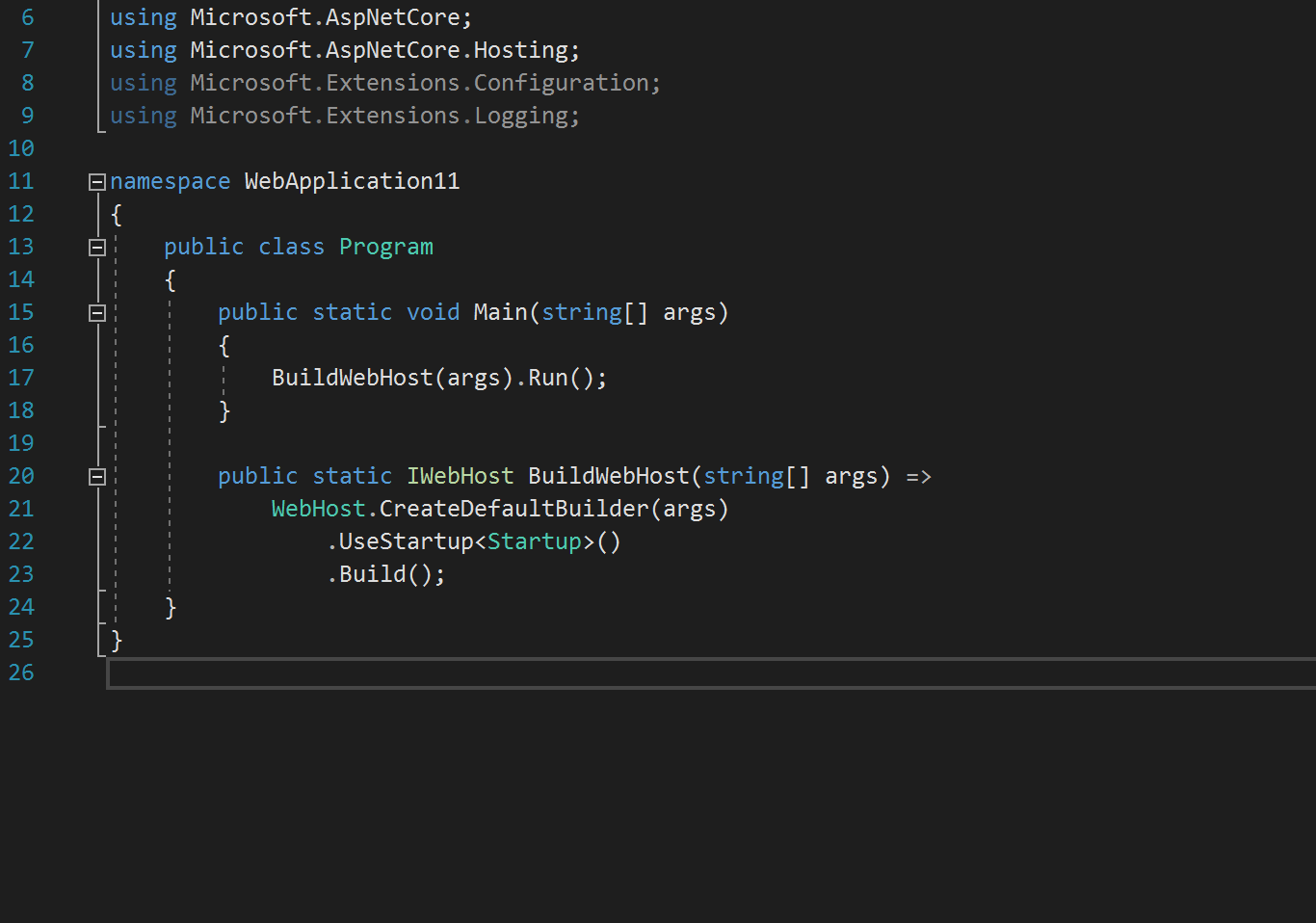
Task: Collapse the Main method body
Action: [95, 311]
